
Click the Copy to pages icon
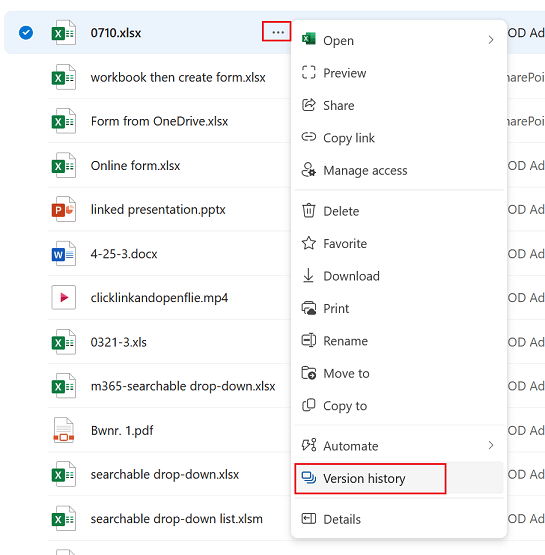(x=309, y=405)
